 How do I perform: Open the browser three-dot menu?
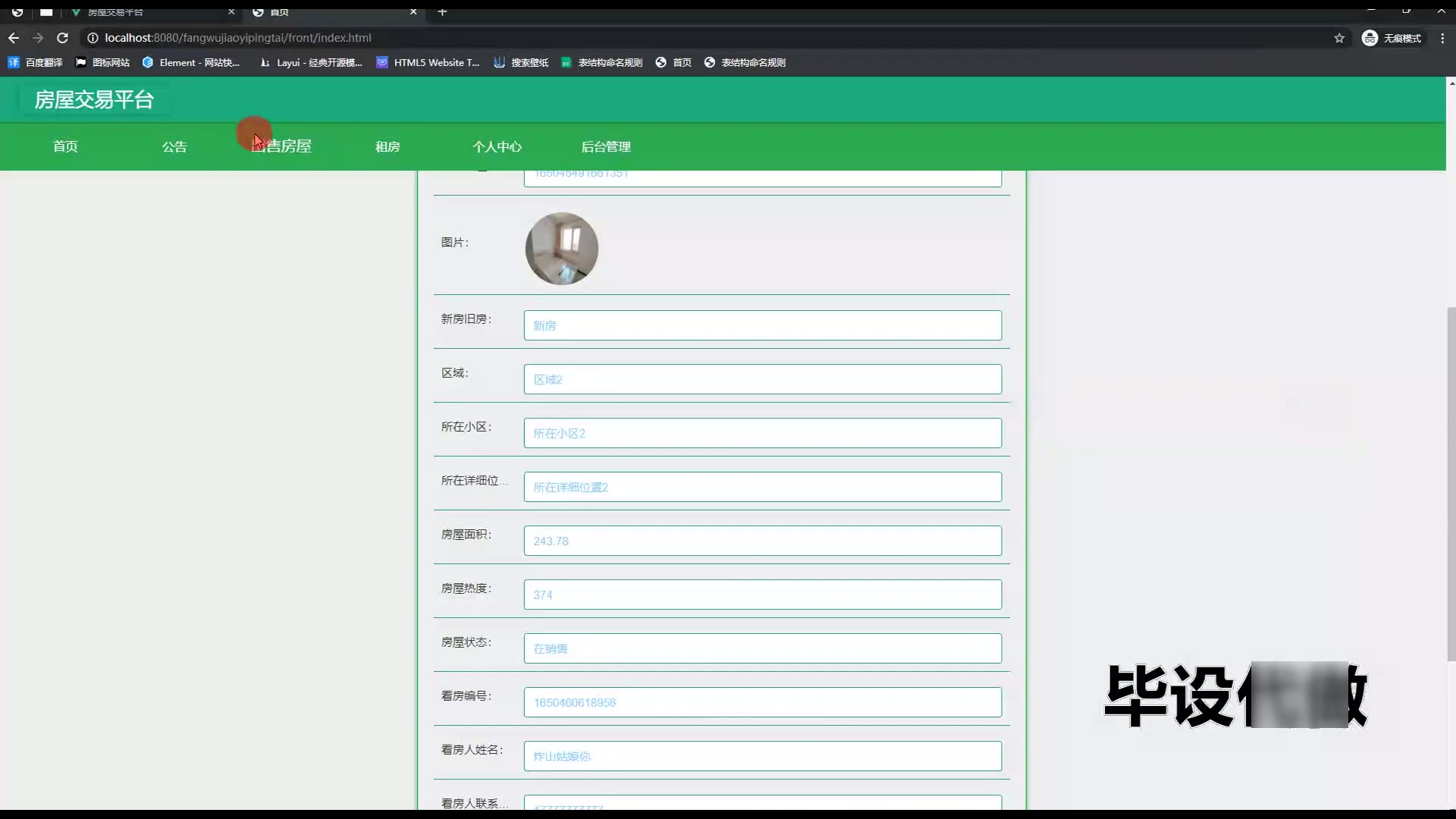tap(1442, 38)
